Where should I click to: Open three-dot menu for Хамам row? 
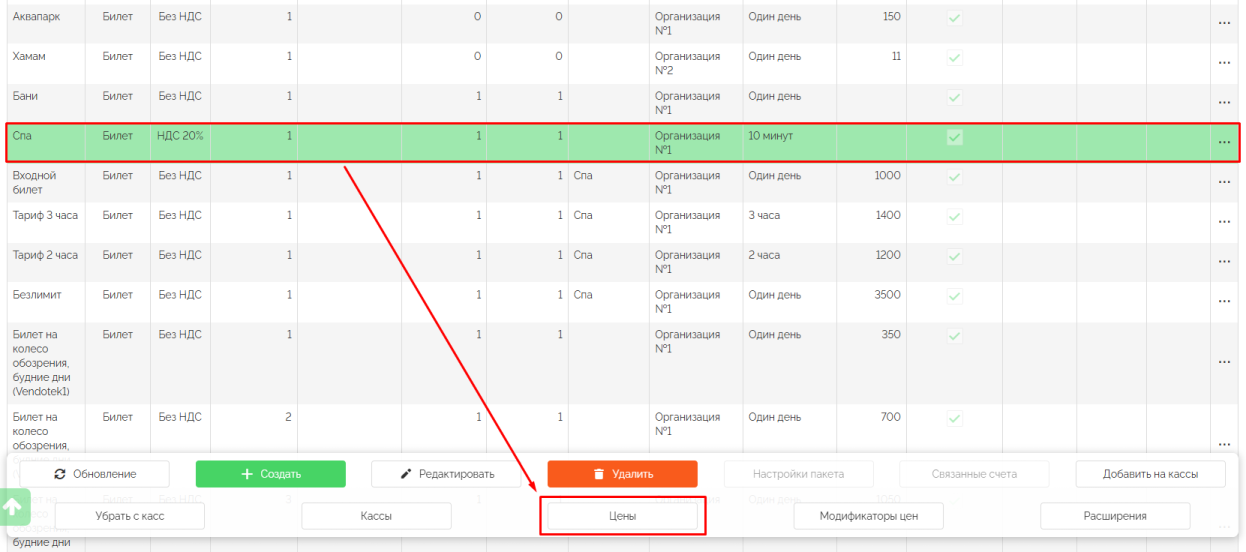[1224, 64]
